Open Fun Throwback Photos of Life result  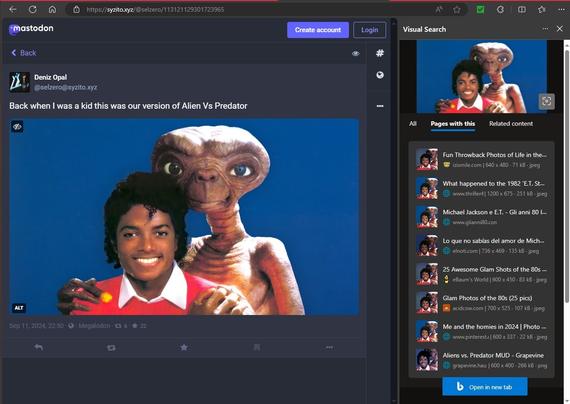[x=481, y=159]
